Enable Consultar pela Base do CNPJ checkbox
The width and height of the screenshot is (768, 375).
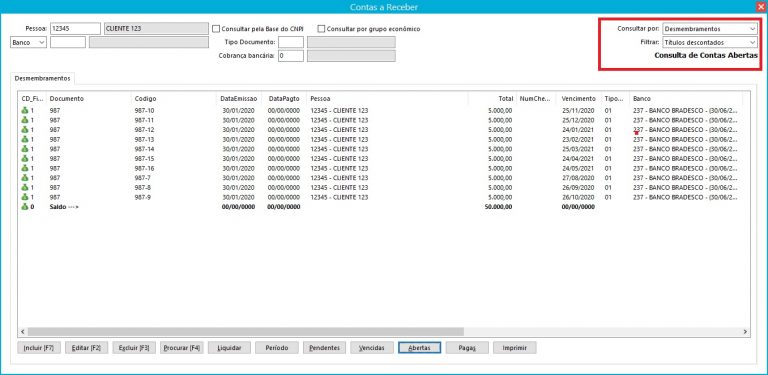[x=216, y=29]
